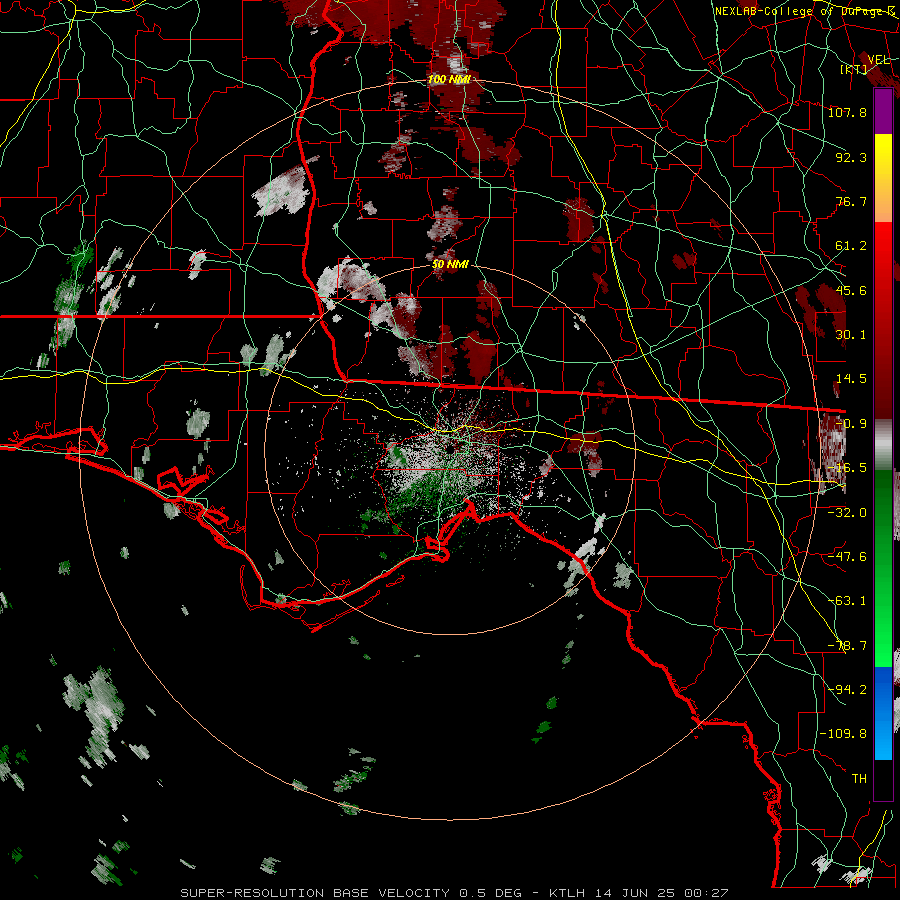Select the -109.8 velocity scale value

click(x=843, y=734)
